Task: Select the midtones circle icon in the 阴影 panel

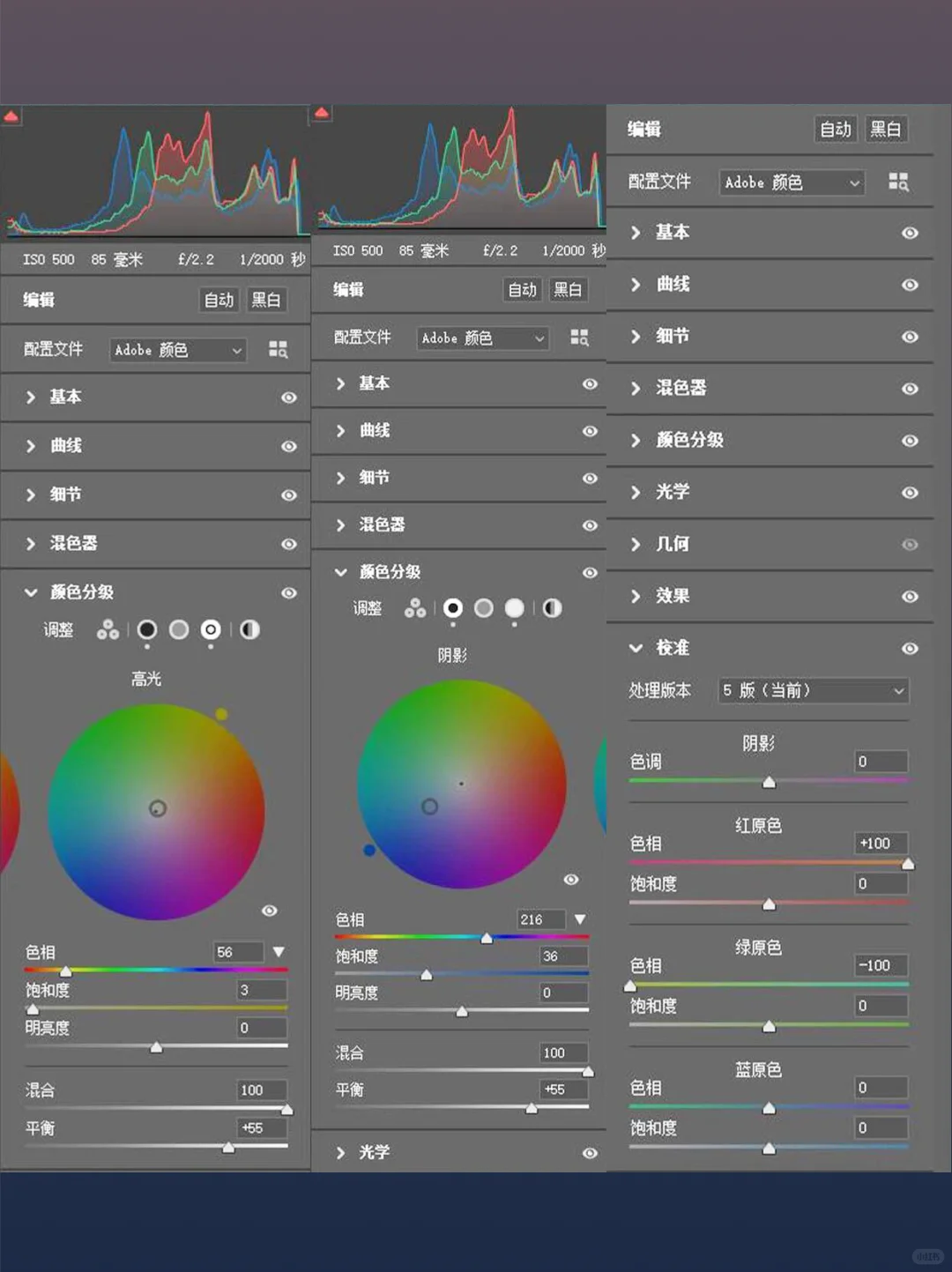Action: (484, 608)
